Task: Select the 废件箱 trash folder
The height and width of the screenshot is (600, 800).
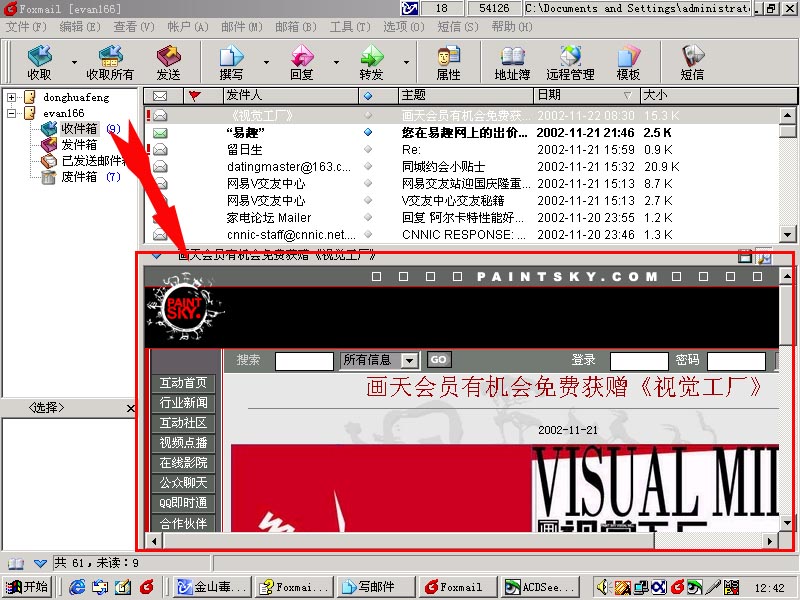Action: click(78, 177)
